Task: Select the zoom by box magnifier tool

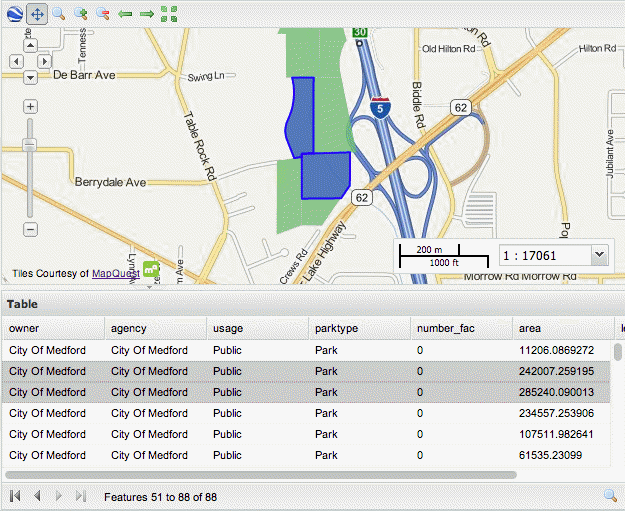Action: tap(59, 14)
